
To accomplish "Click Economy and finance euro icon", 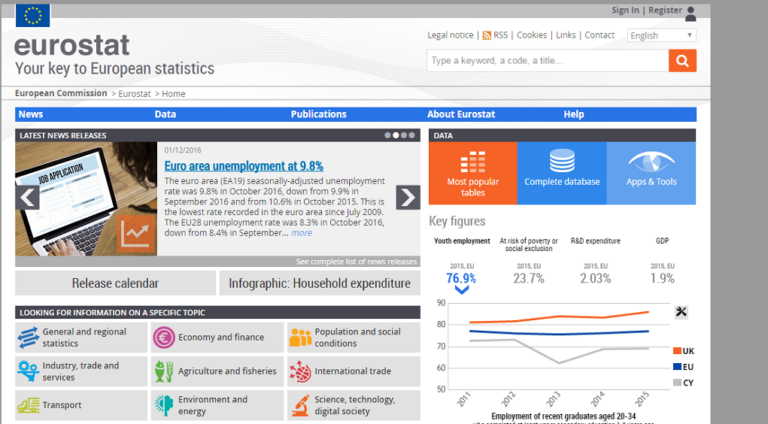I will point(164,338).
